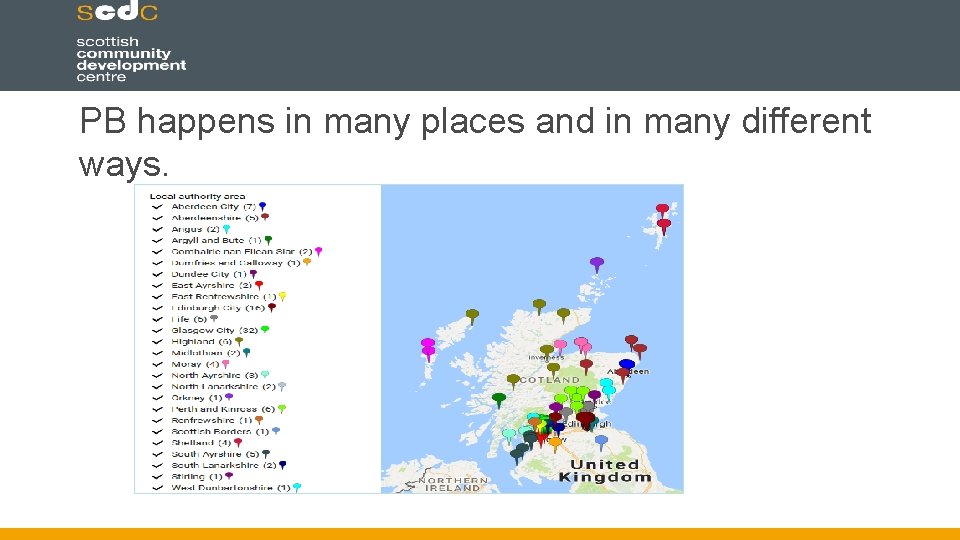960x540 pixels.
Task: Toggle the checkmark for Orkney
Action: point(157,398)
